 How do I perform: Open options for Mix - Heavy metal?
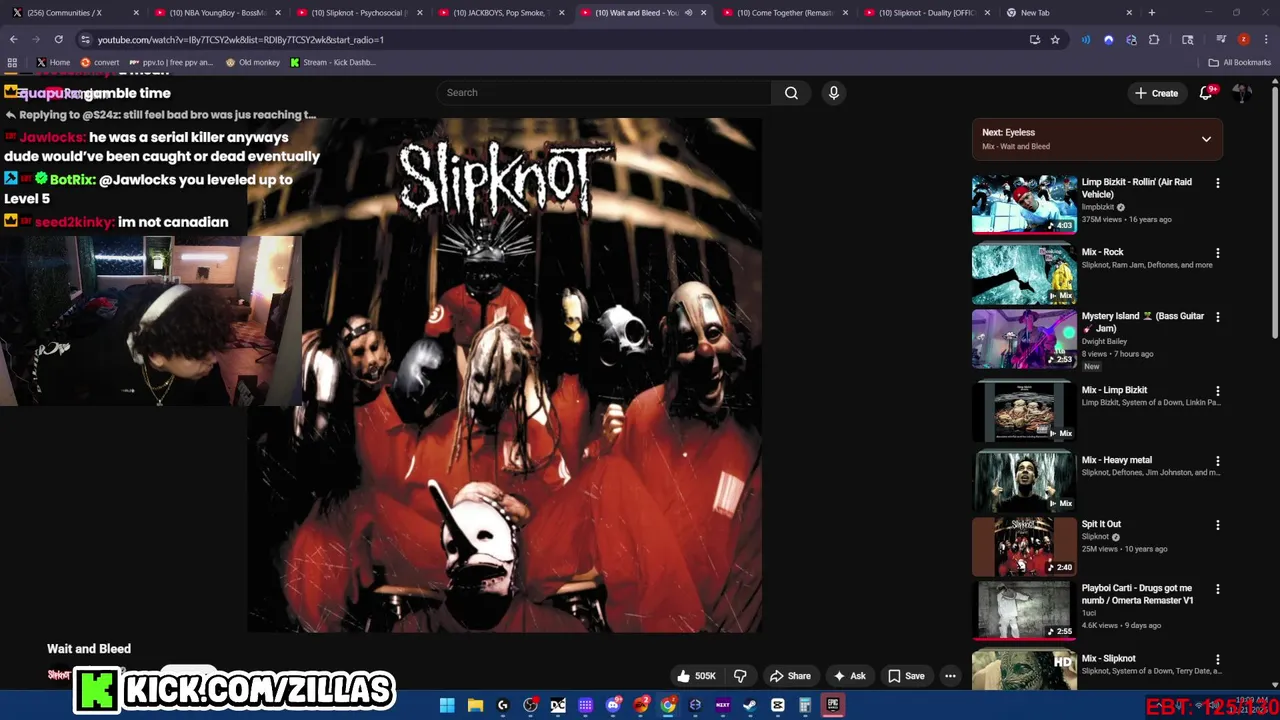click(1217, 461)
